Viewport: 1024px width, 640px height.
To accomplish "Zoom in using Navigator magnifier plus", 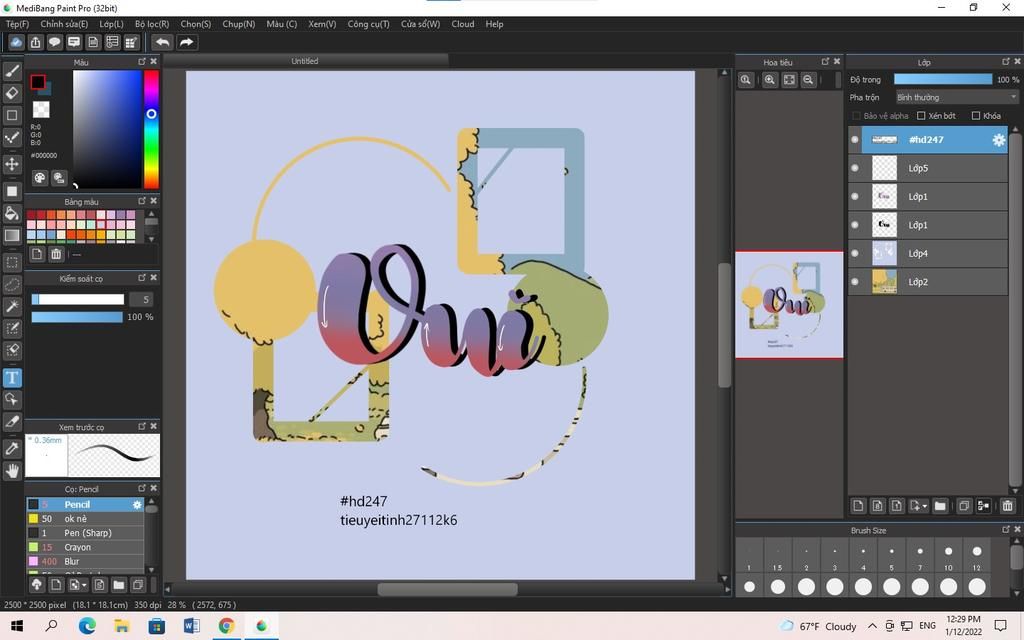I will [x=770, y=80].
